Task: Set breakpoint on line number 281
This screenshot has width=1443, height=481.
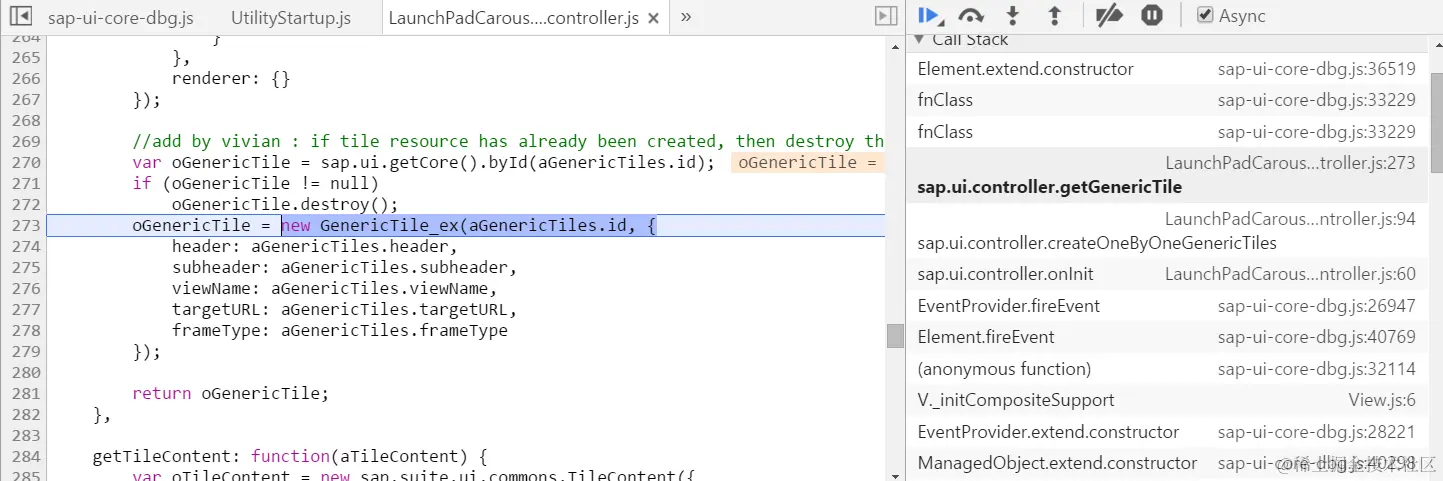Action: (26, 393)
